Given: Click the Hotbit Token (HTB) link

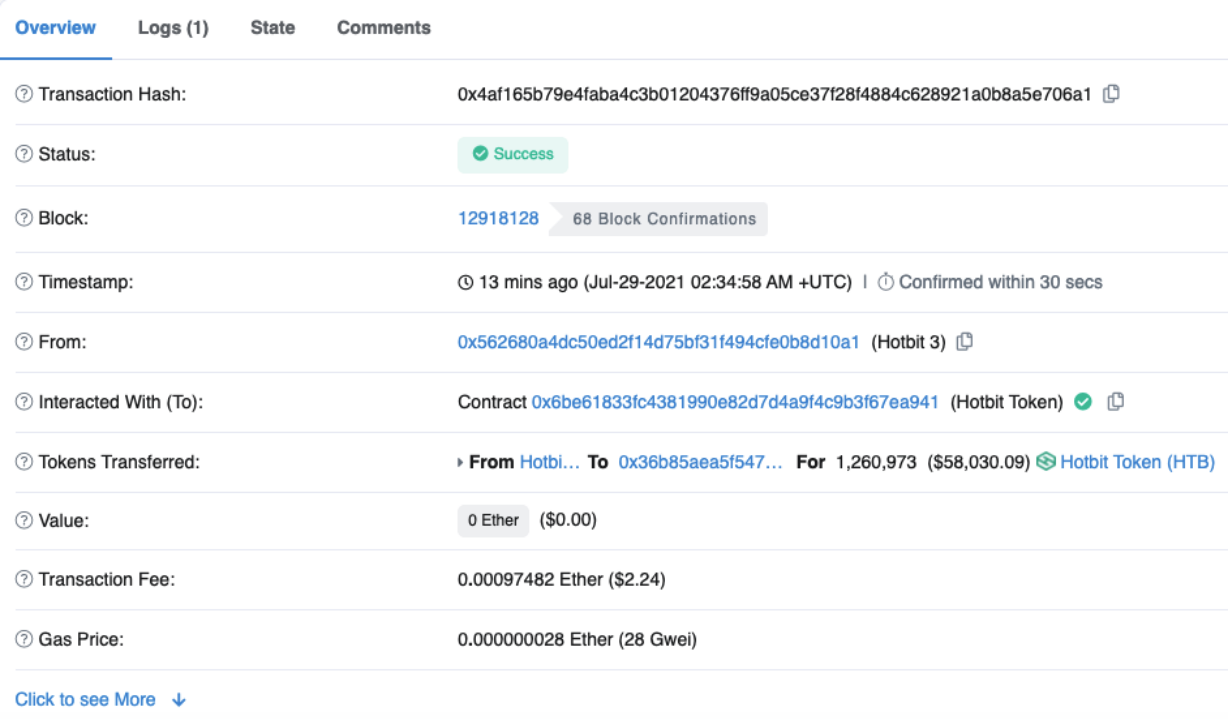Looking at the screenshot, I should [1137, 462].
